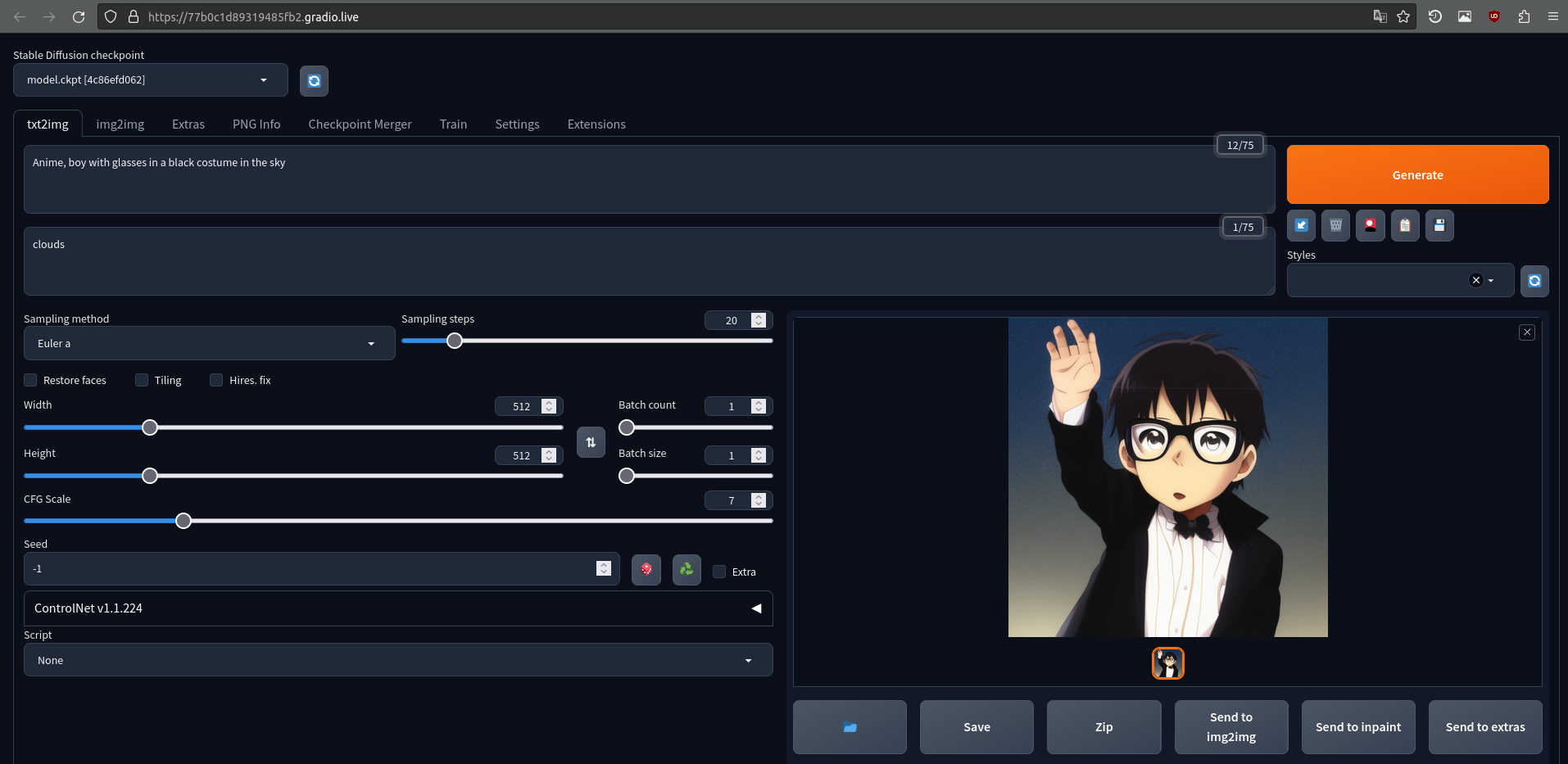Refresh the Styles list
The image size is (1568, 764).
coord(1534,281)
